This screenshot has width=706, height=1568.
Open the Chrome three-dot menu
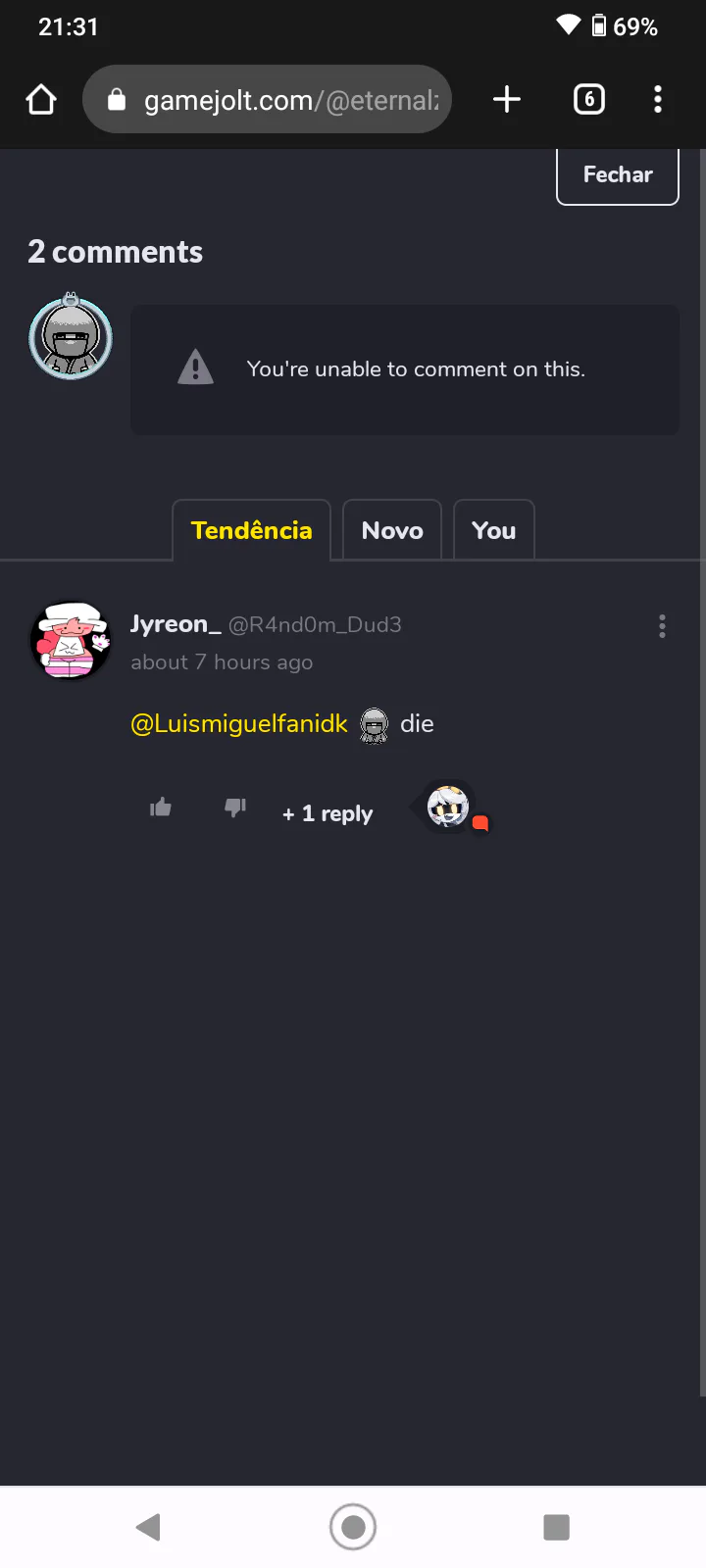pos(658,99)
